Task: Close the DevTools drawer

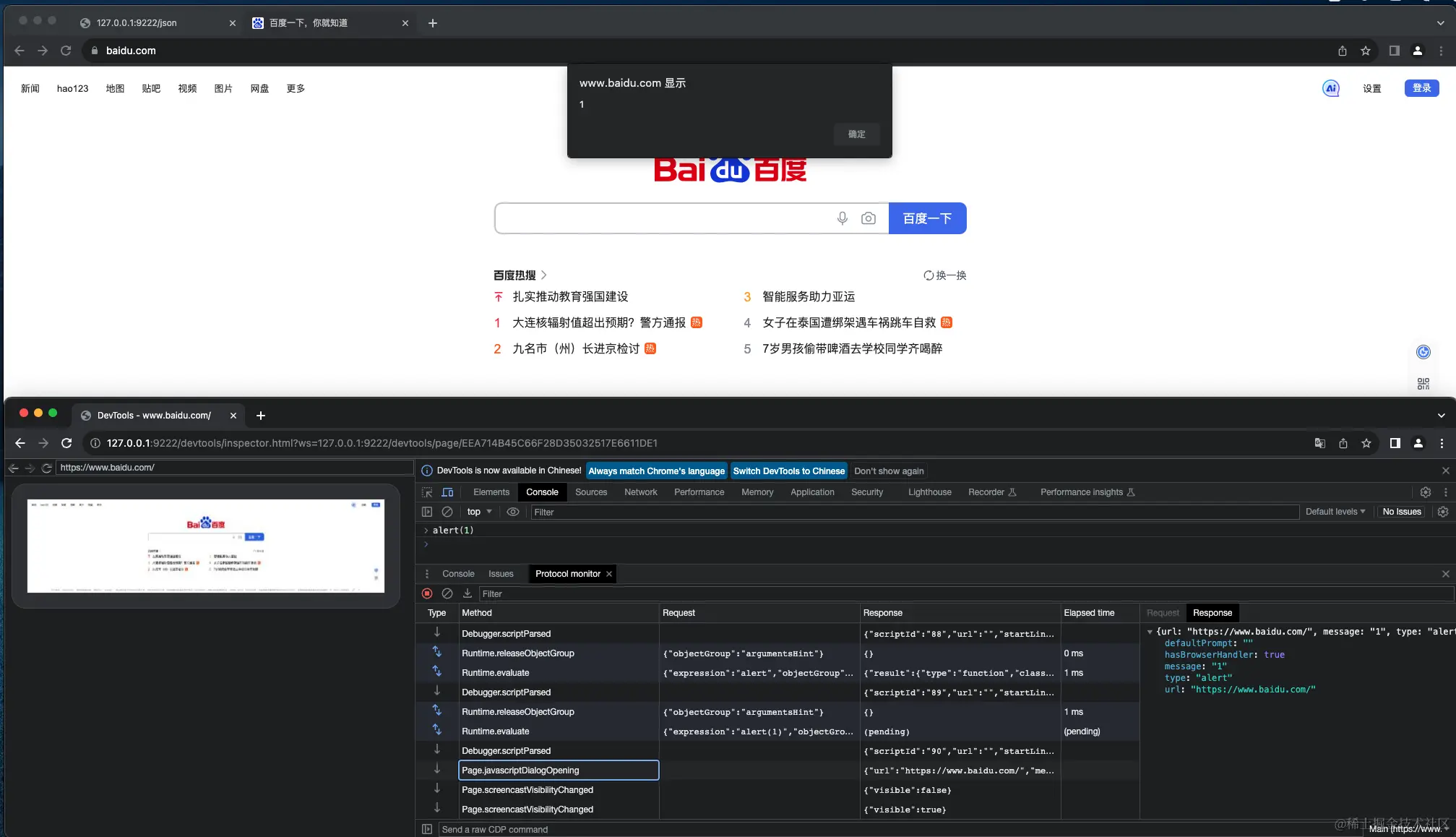Action: [1445, 574]
